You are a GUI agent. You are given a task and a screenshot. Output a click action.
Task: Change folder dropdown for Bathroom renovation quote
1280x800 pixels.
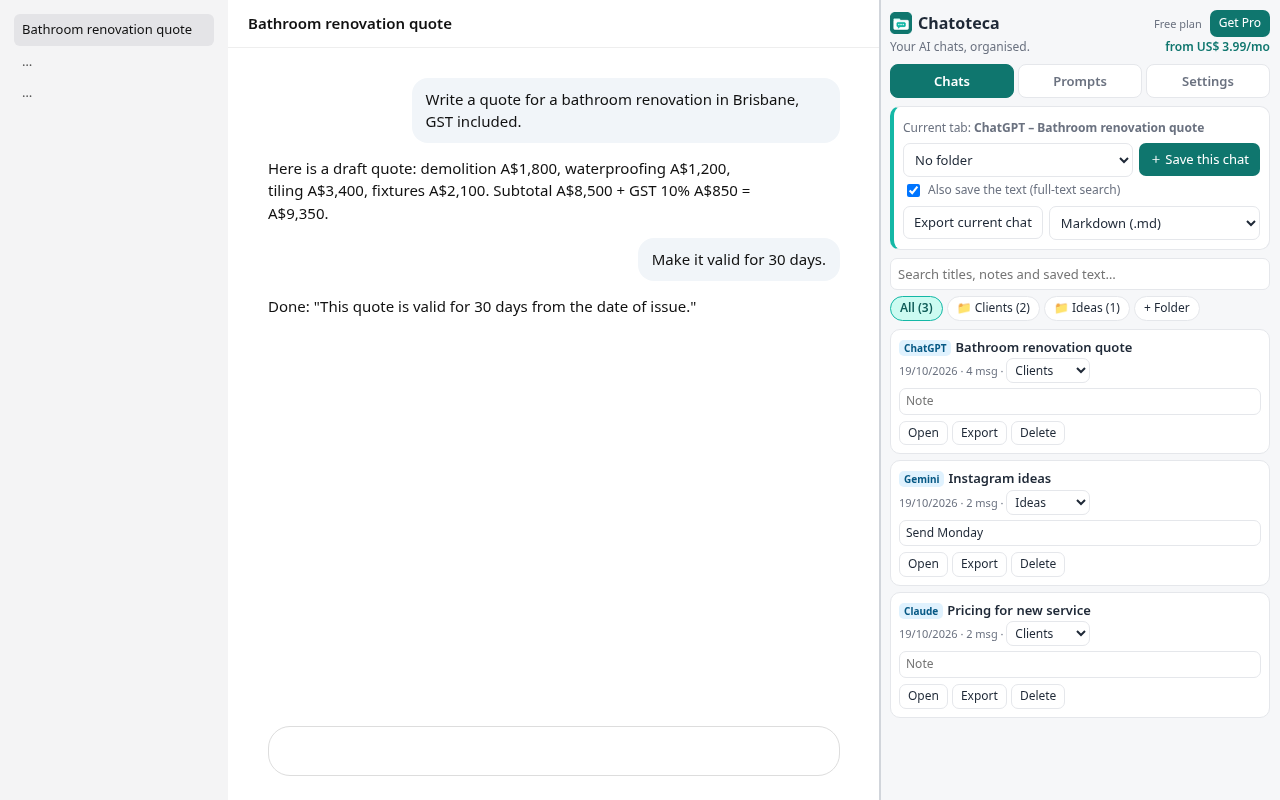[x=1048, y=371]
